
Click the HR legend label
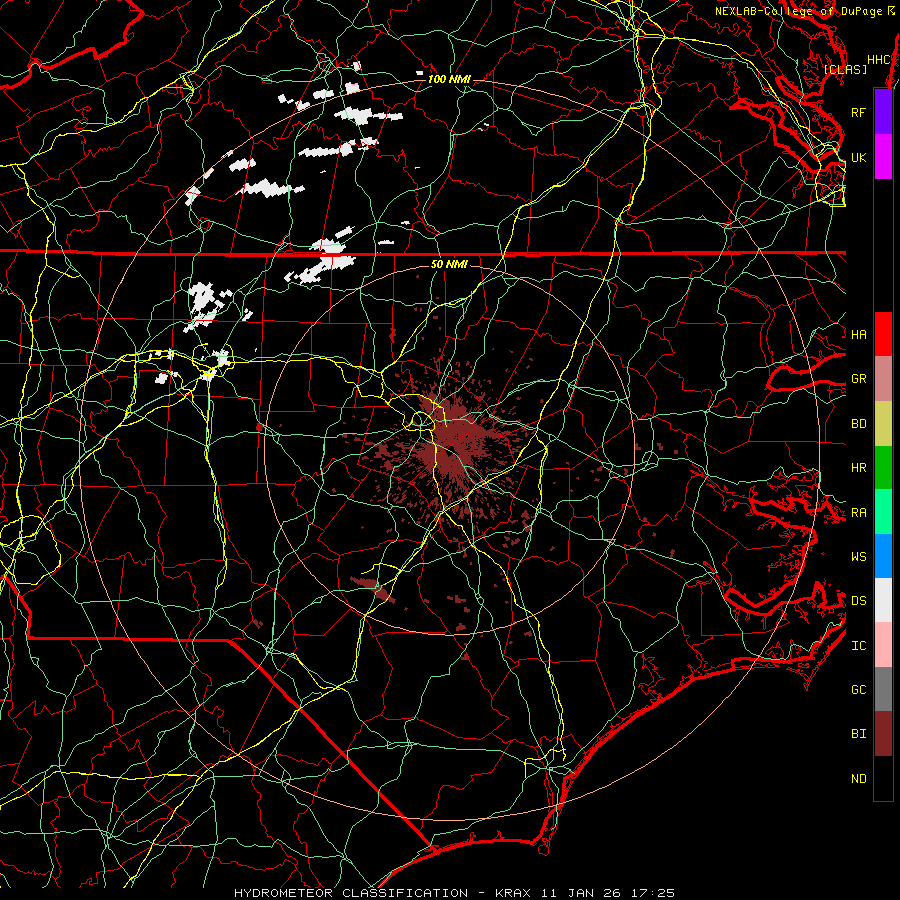(x=859, y=468)
